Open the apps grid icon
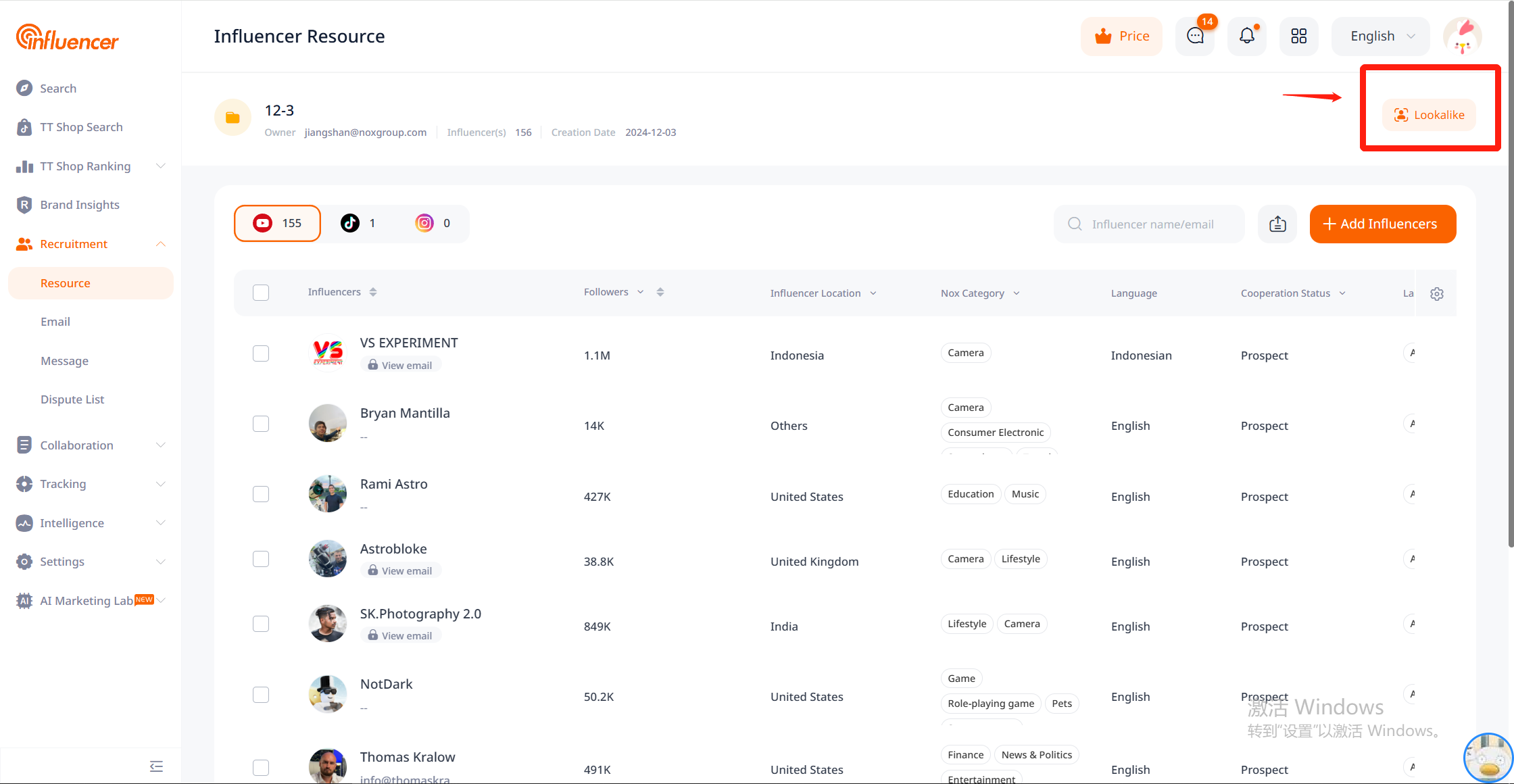This screenshot has height=784, width=1514. click(1298, 36)
